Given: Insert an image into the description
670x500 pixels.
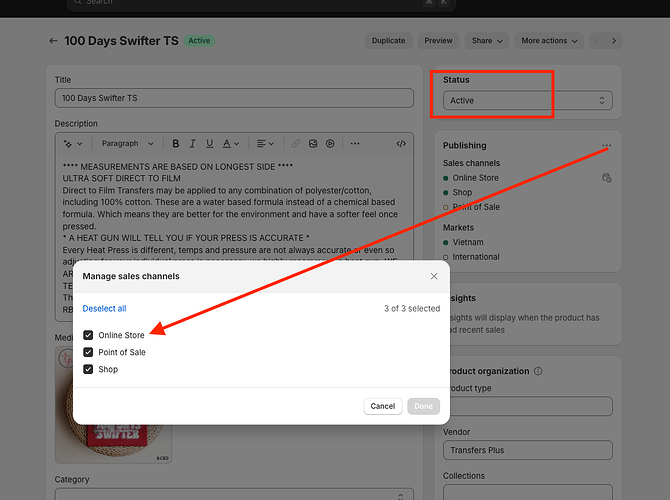Looking at the screenshot, I should (x=313, y=144).
